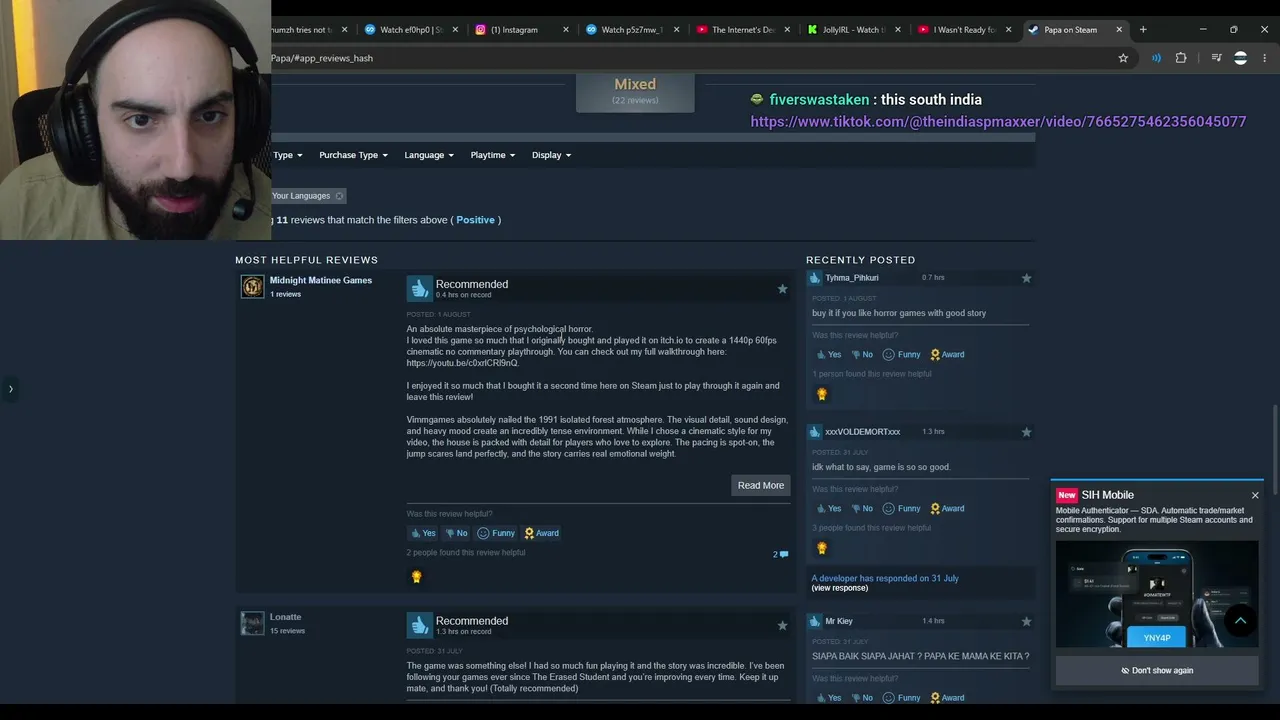Bookmark this page with the address-bar star
Viewport: 1280px width, 720px height.
[x=1123, y=58]
